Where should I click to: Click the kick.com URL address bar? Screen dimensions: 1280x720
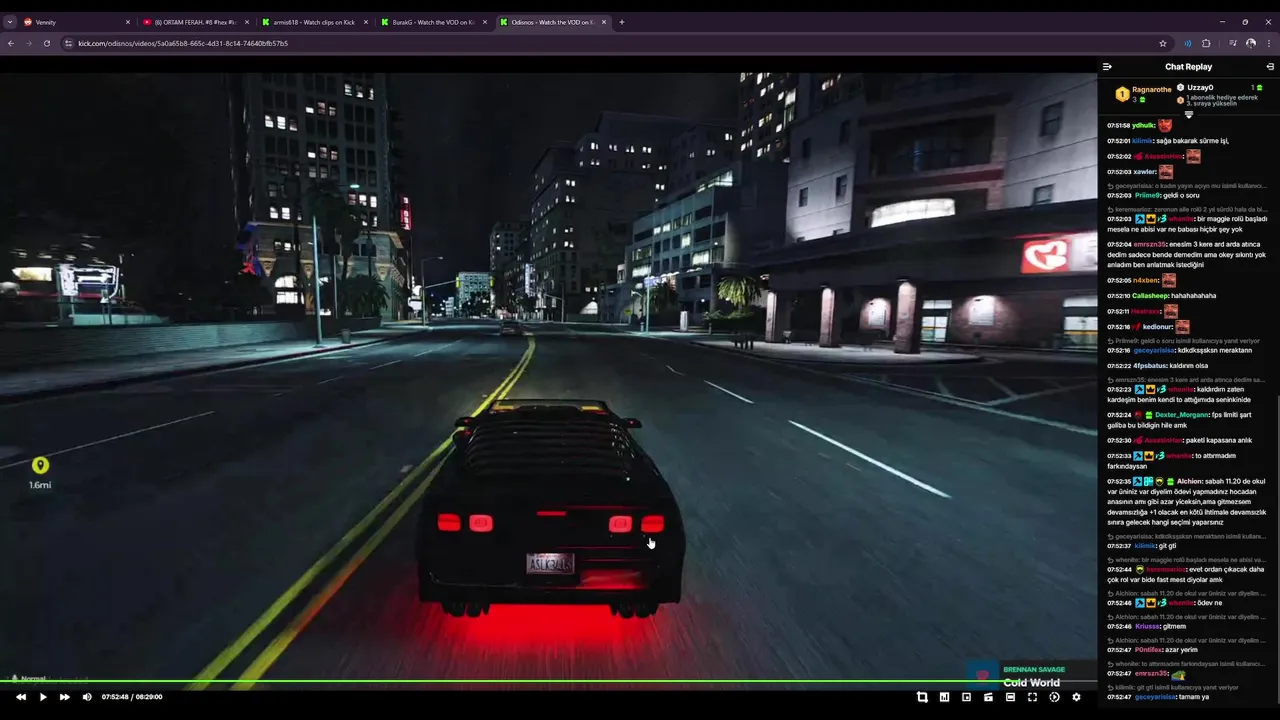pos(615,43)
